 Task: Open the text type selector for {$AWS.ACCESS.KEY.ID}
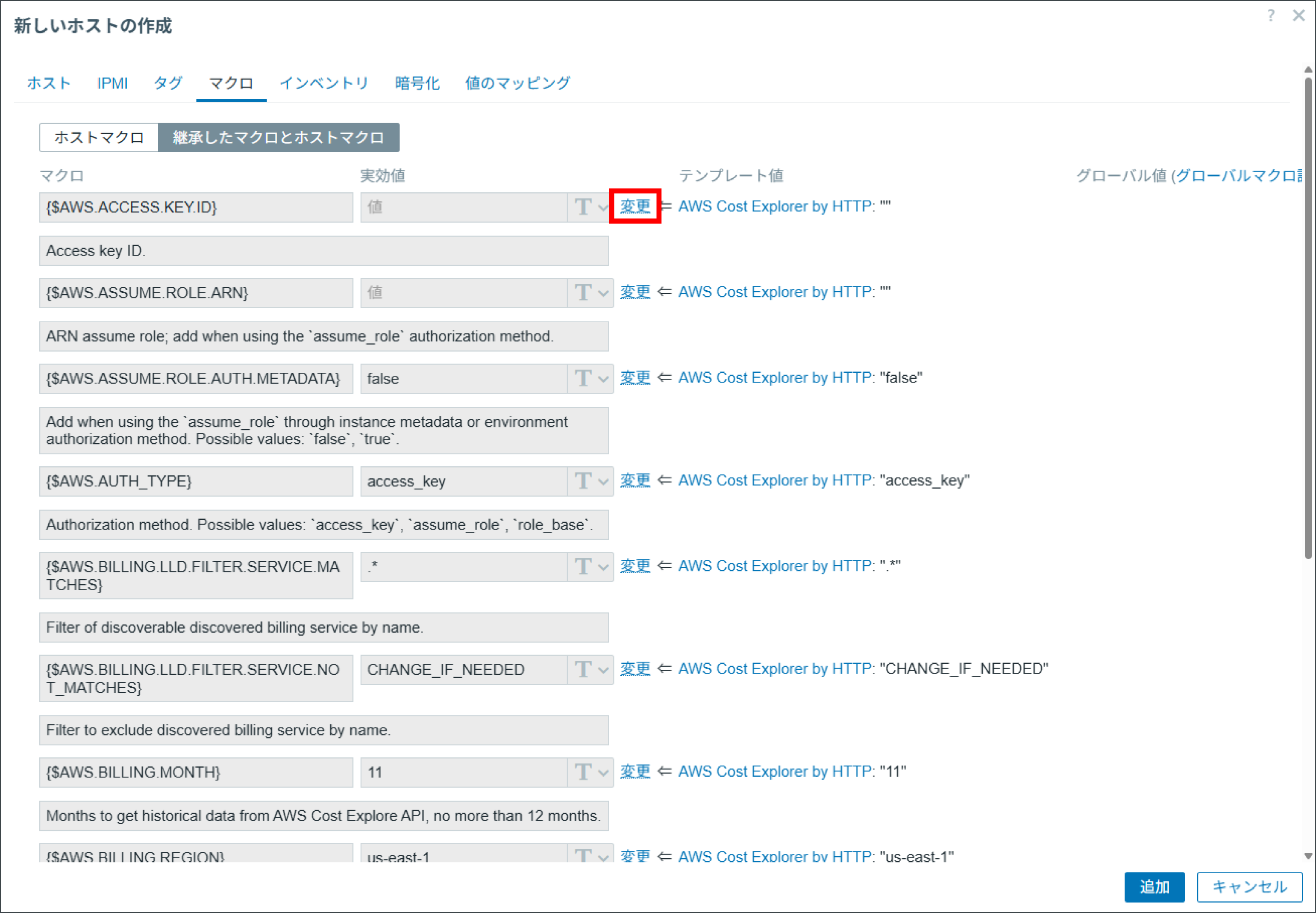tap(590, 207)
